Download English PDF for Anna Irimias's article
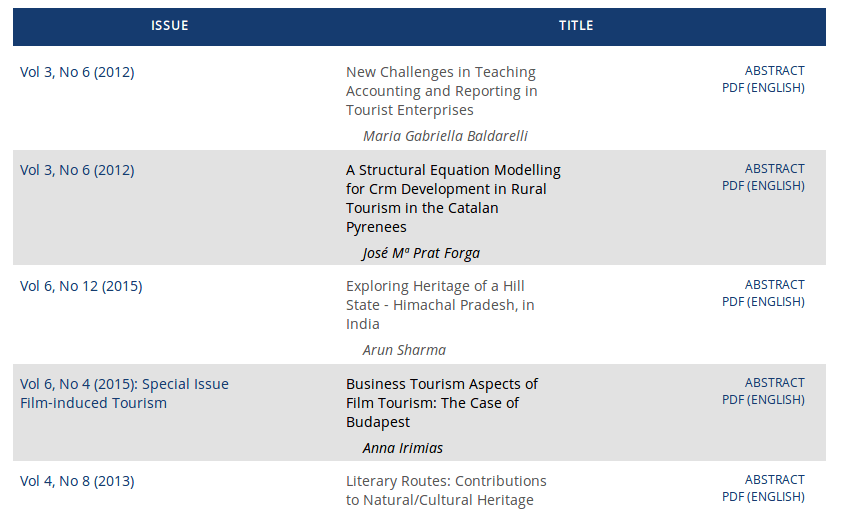Screen dimensions: 846x510 point(763,400)
